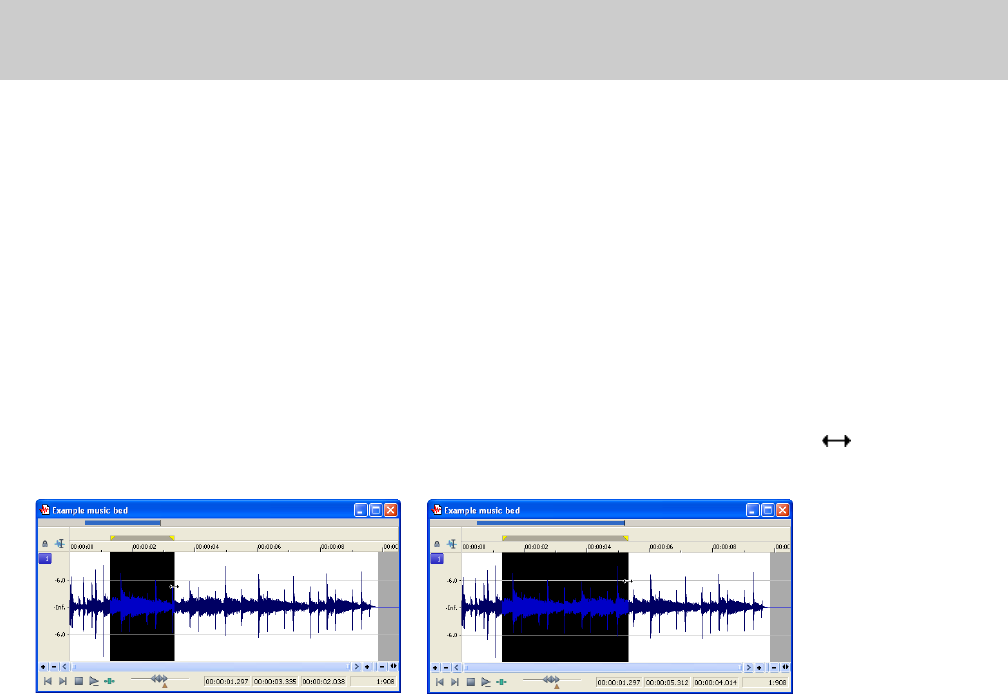Image resolution: width=1008 pixels, height=694 pixels.
Task: Click the selection length field 00:00:04.014
Action: 716,682
